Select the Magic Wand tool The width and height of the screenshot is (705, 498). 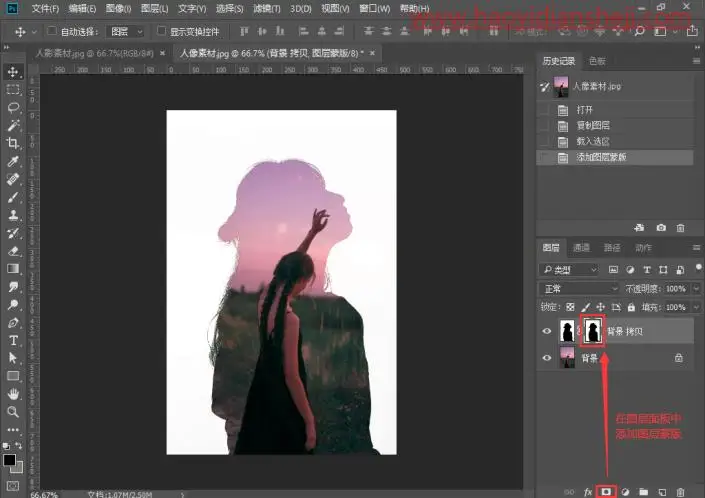point(13,125)
